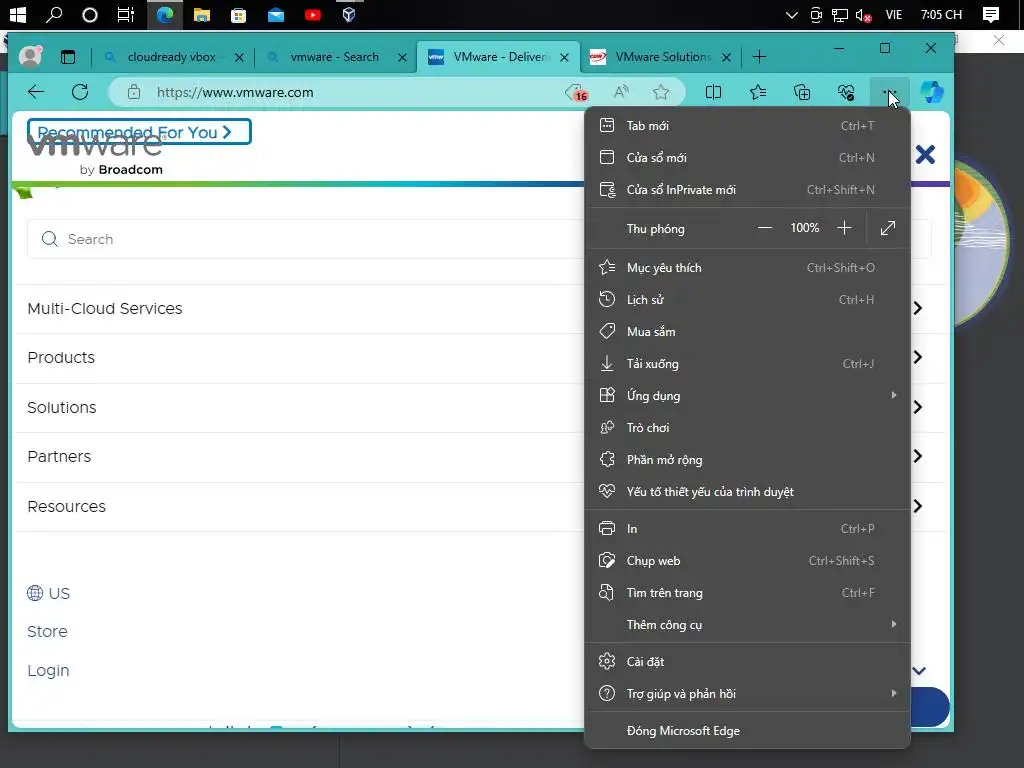Add page to favorites with the star icon

[661, 92]
